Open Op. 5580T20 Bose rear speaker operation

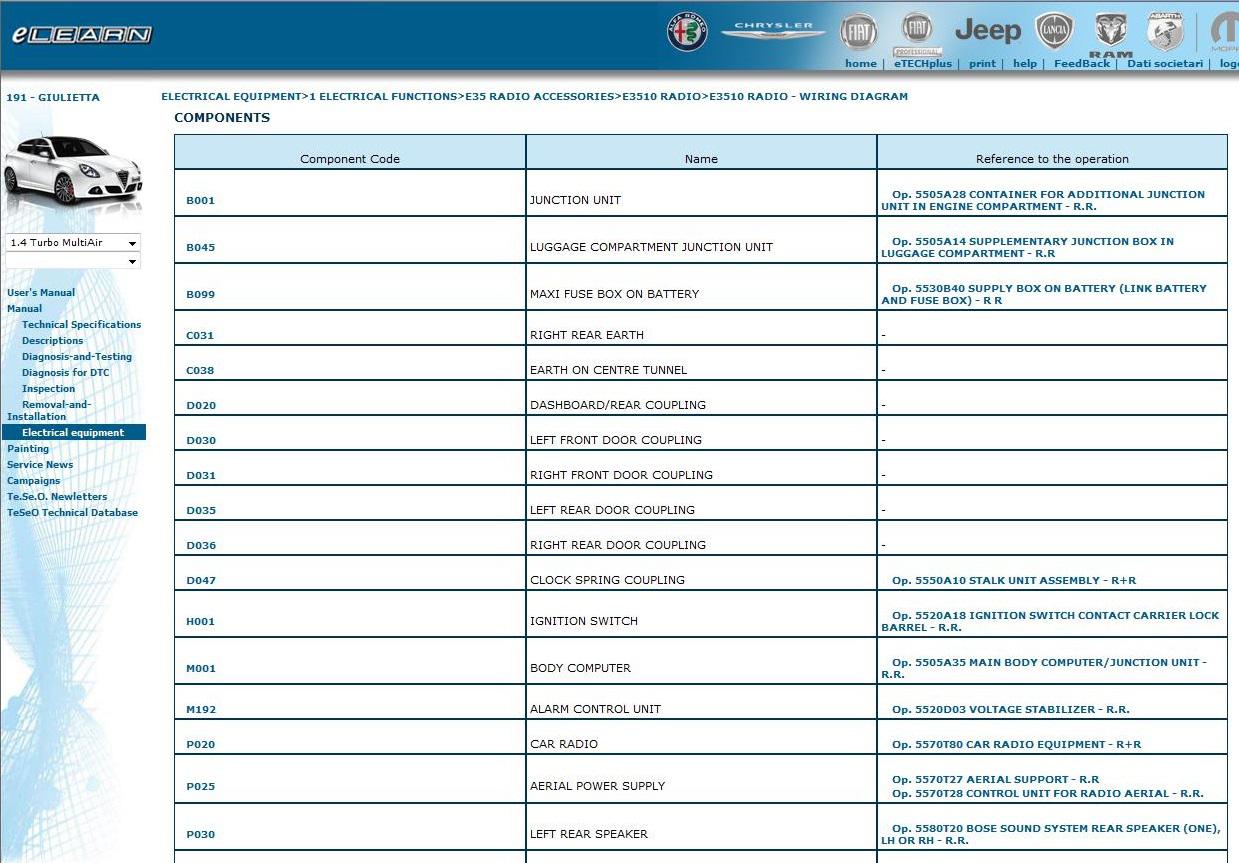coord(1051,834)
